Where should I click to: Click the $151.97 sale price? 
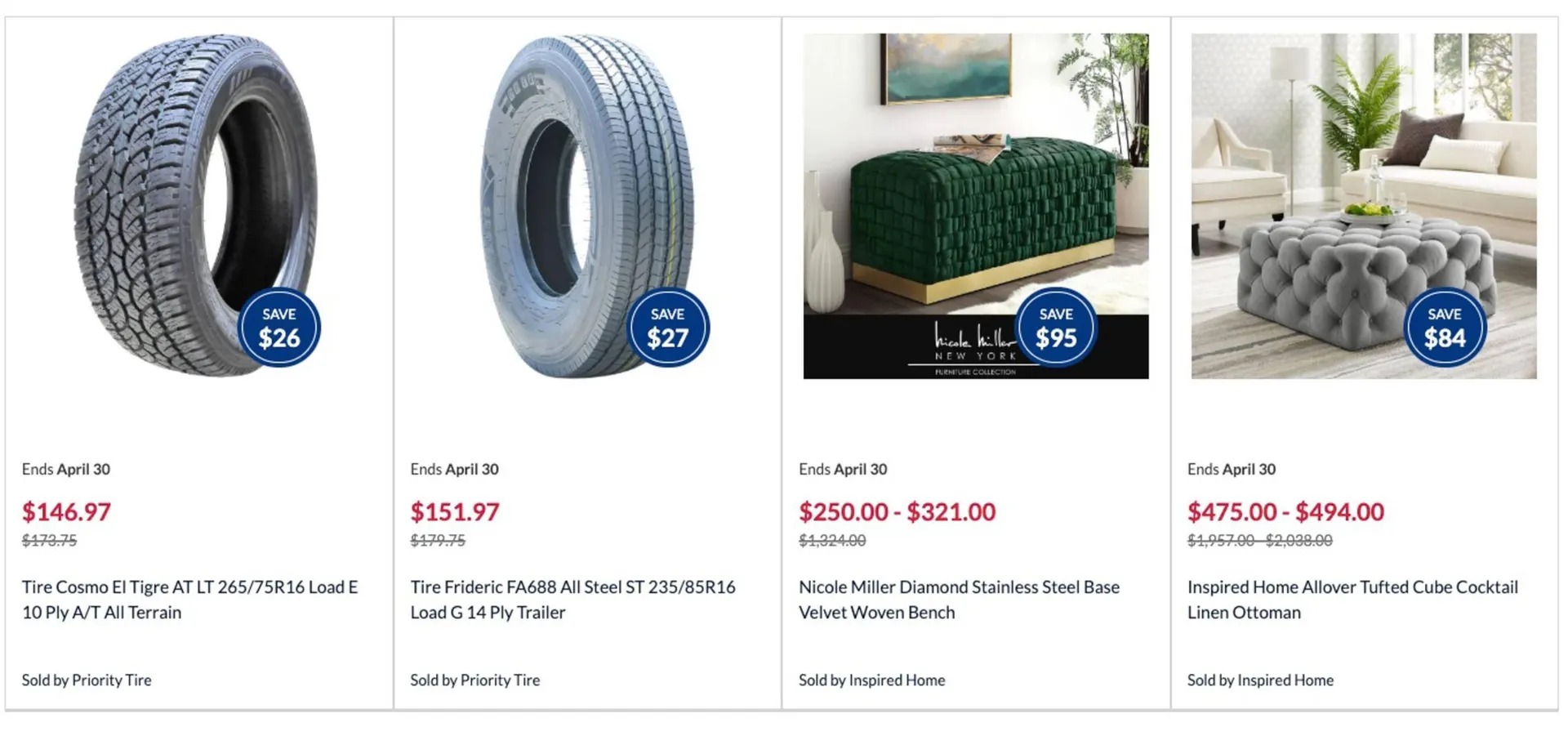point(455,512)
